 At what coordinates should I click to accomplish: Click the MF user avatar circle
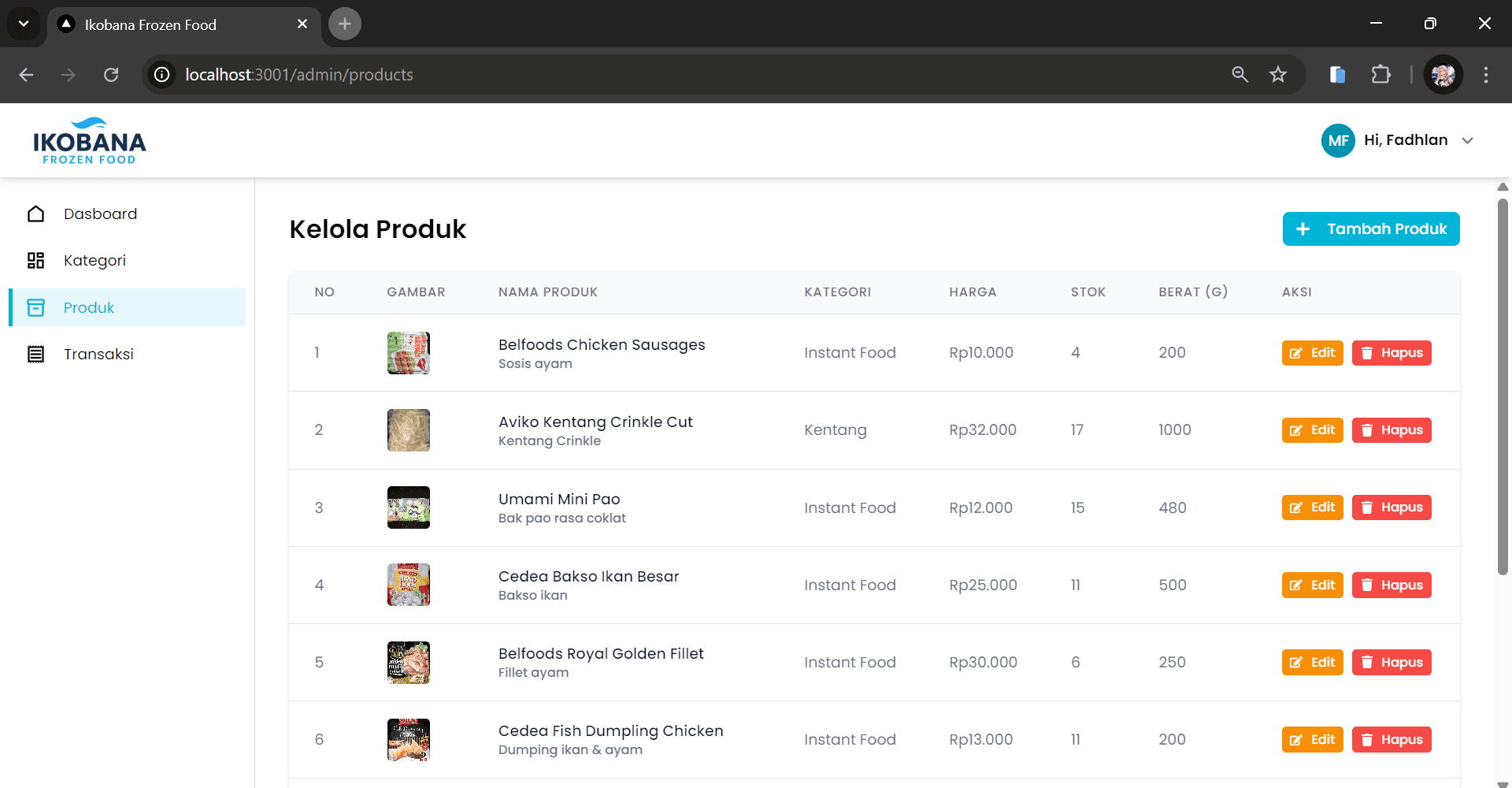[x=1337, y=141]
